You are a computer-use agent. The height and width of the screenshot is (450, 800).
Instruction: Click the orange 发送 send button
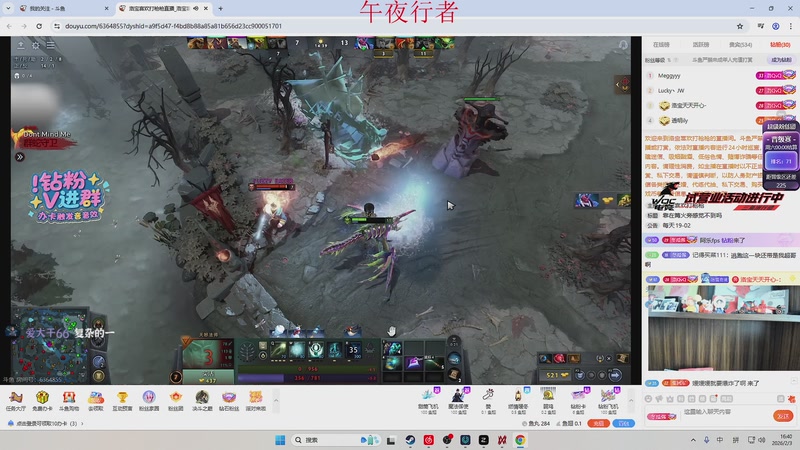click(x=783, y=416)
